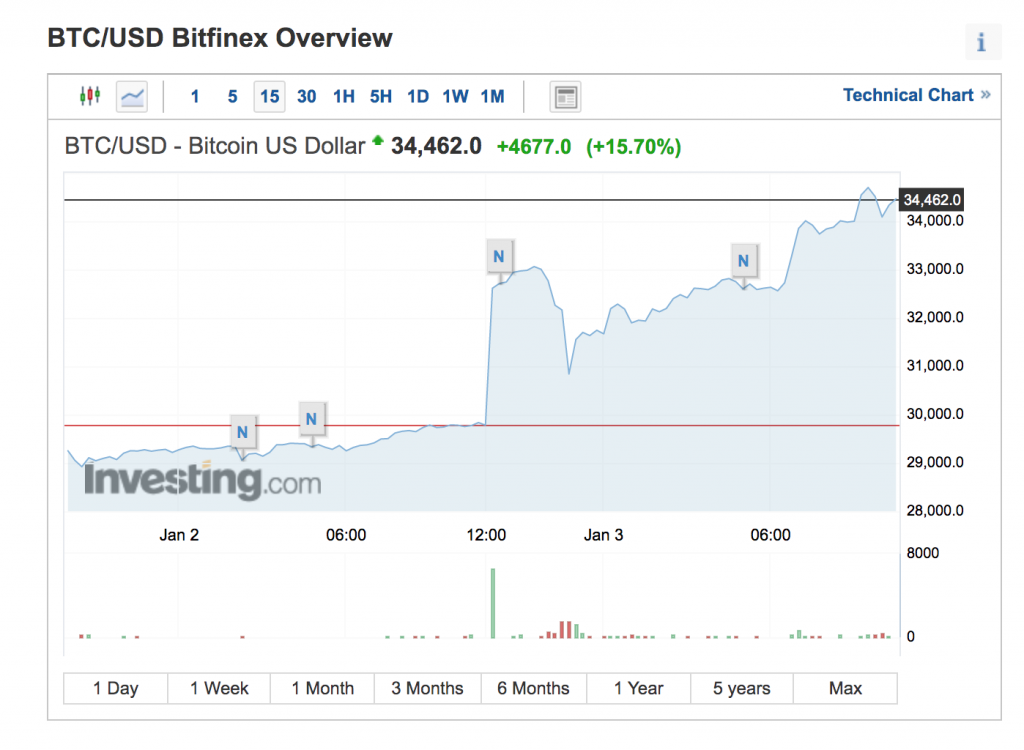This screenshot has width=1024, height=750.
Task: Click the news table layout icon
Action: tap(566, 97)
